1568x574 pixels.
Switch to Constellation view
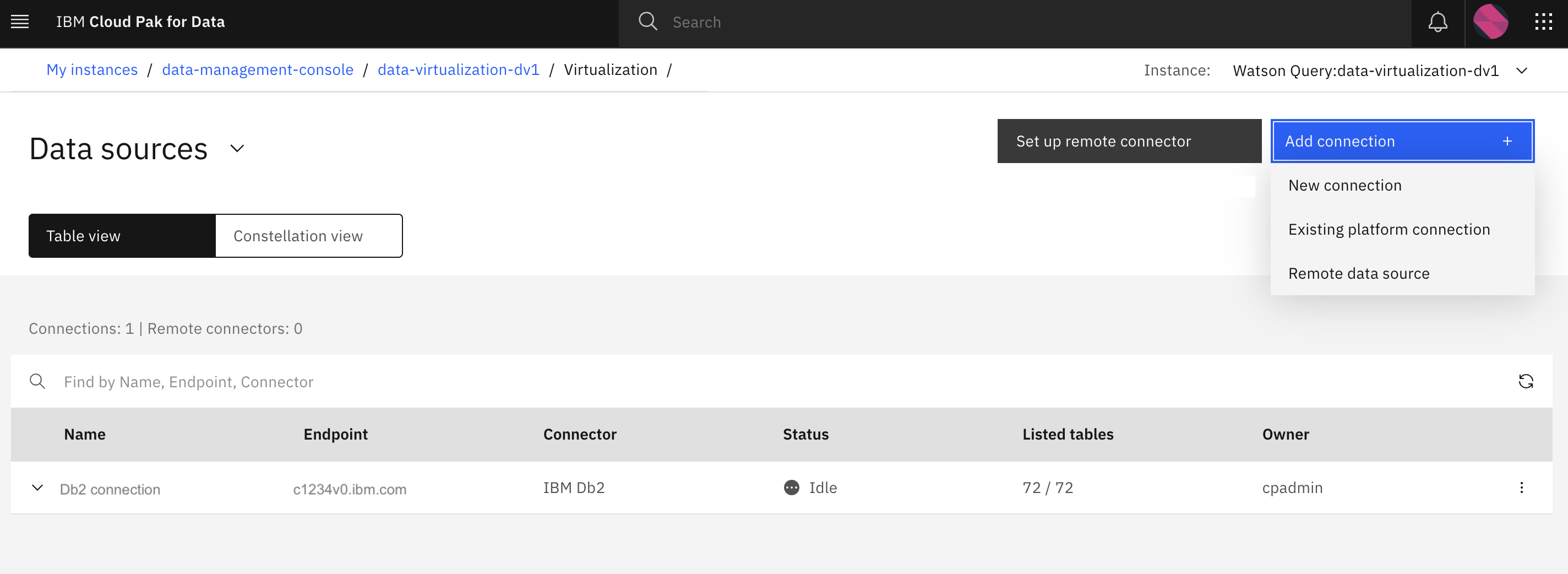(x=309, y=236)
